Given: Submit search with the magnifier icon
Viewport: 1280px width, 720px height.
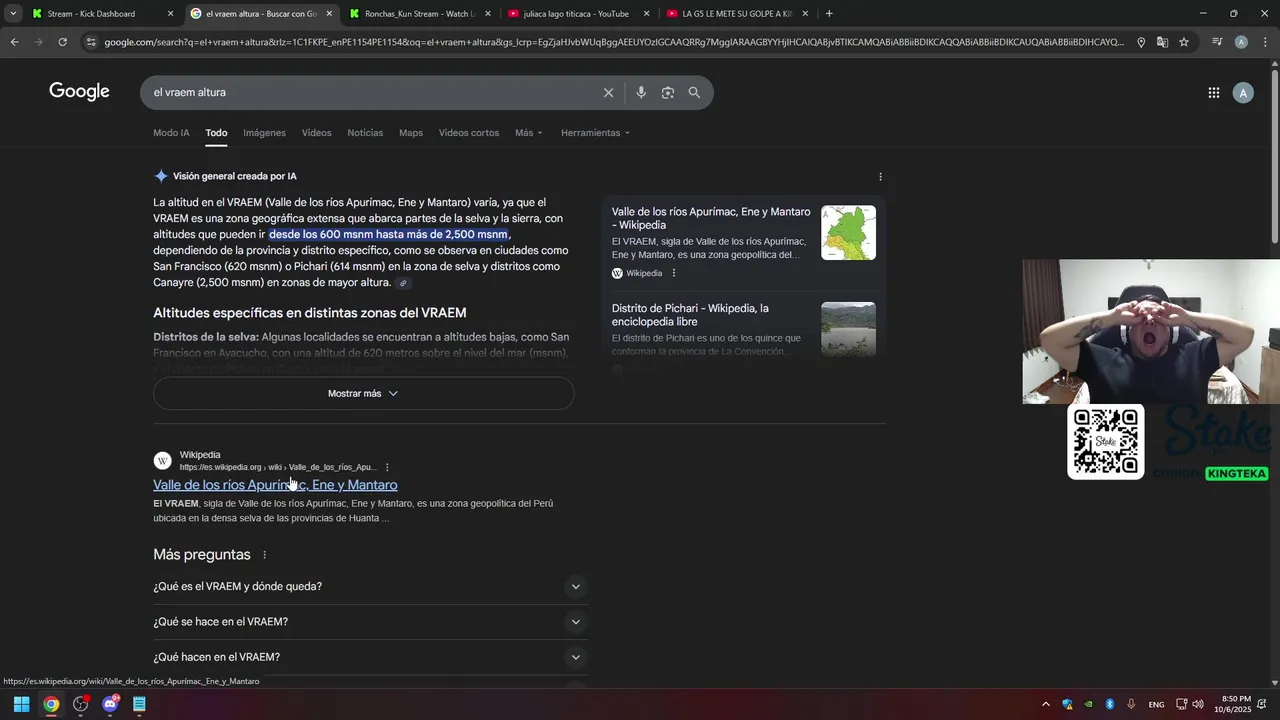Looking at the screenshot, I should coord(694,93).
